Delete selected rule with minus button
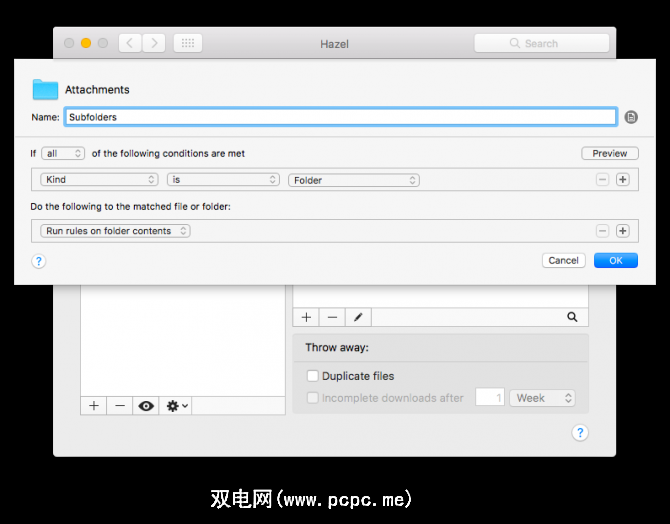 coord(332,317)
